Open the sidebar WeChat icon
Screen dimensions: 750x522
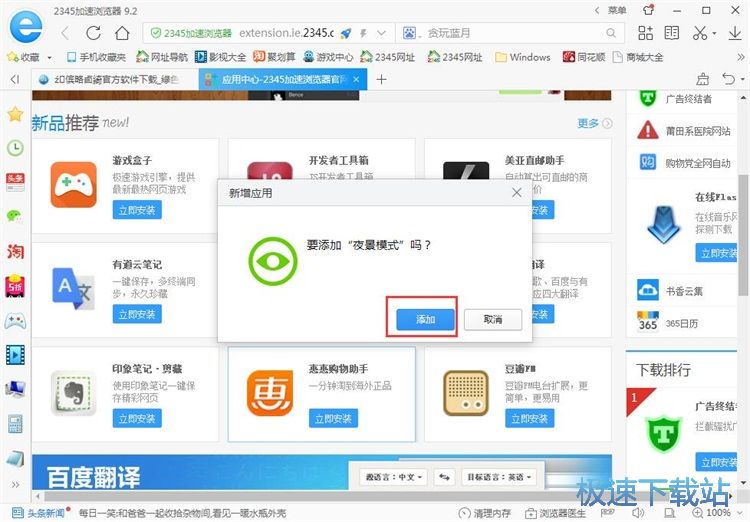15,216
